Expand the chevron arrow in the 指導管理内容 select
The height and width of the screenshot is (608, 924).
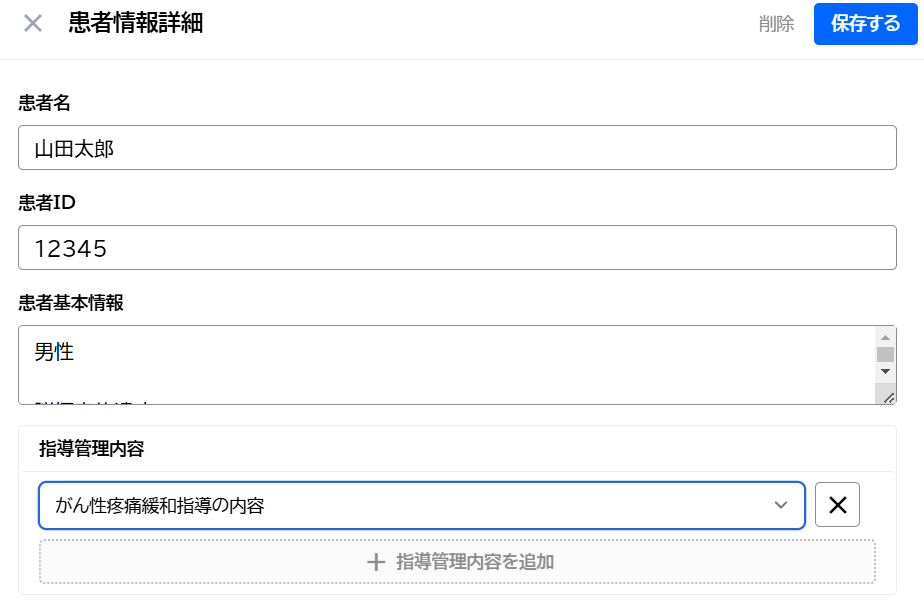[x=781, y=506]
